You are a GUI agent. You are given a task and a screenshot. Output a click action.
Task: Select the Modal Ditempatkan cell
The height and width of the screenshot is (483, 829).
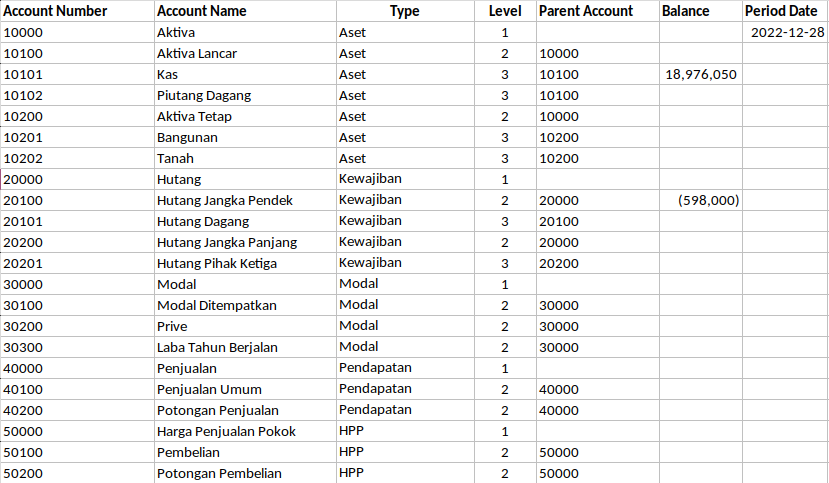[x=245, y=305]
